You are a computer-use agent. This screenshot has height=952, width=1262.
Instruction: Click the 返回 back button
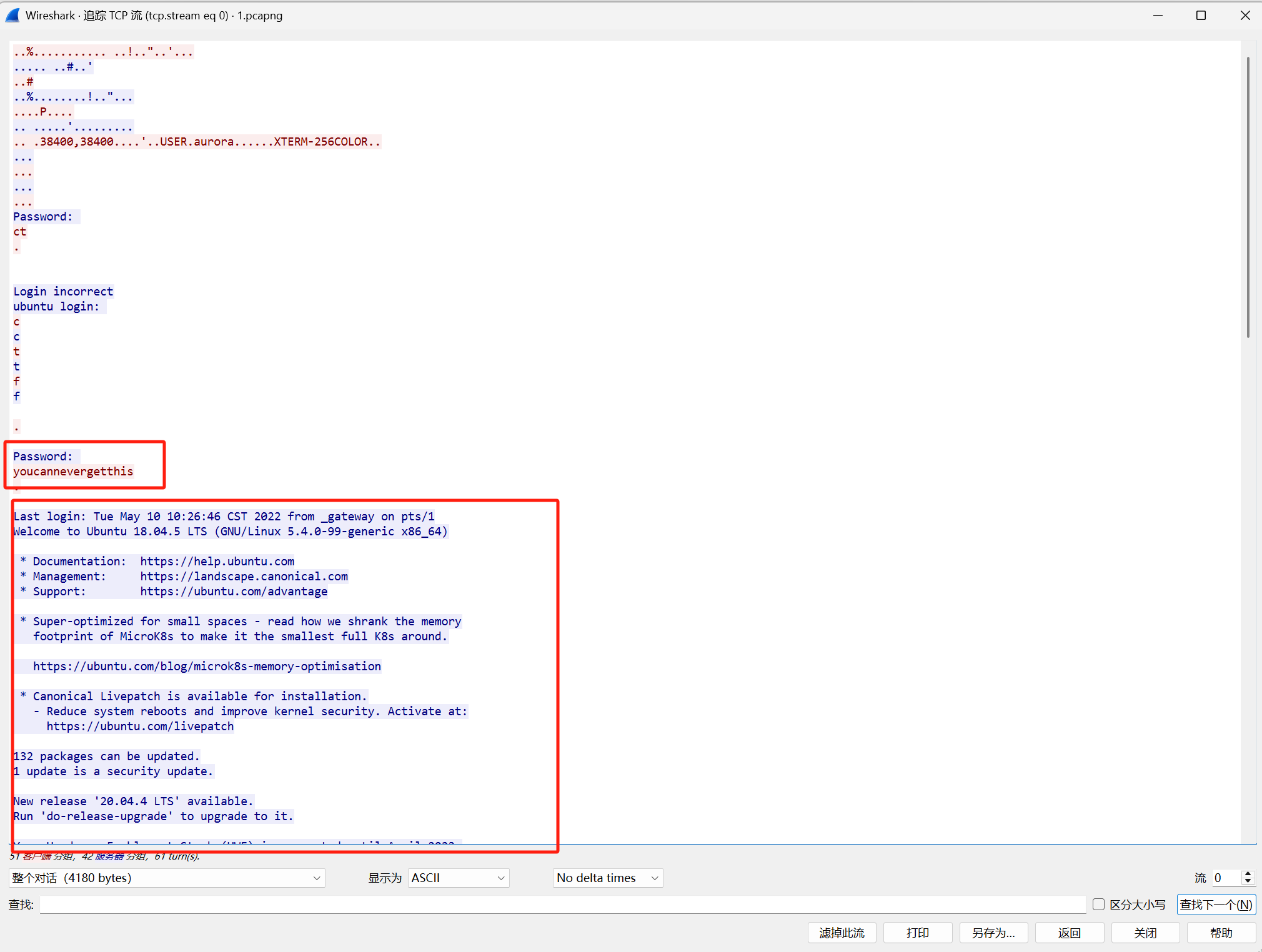click(x=1069, y=933)
